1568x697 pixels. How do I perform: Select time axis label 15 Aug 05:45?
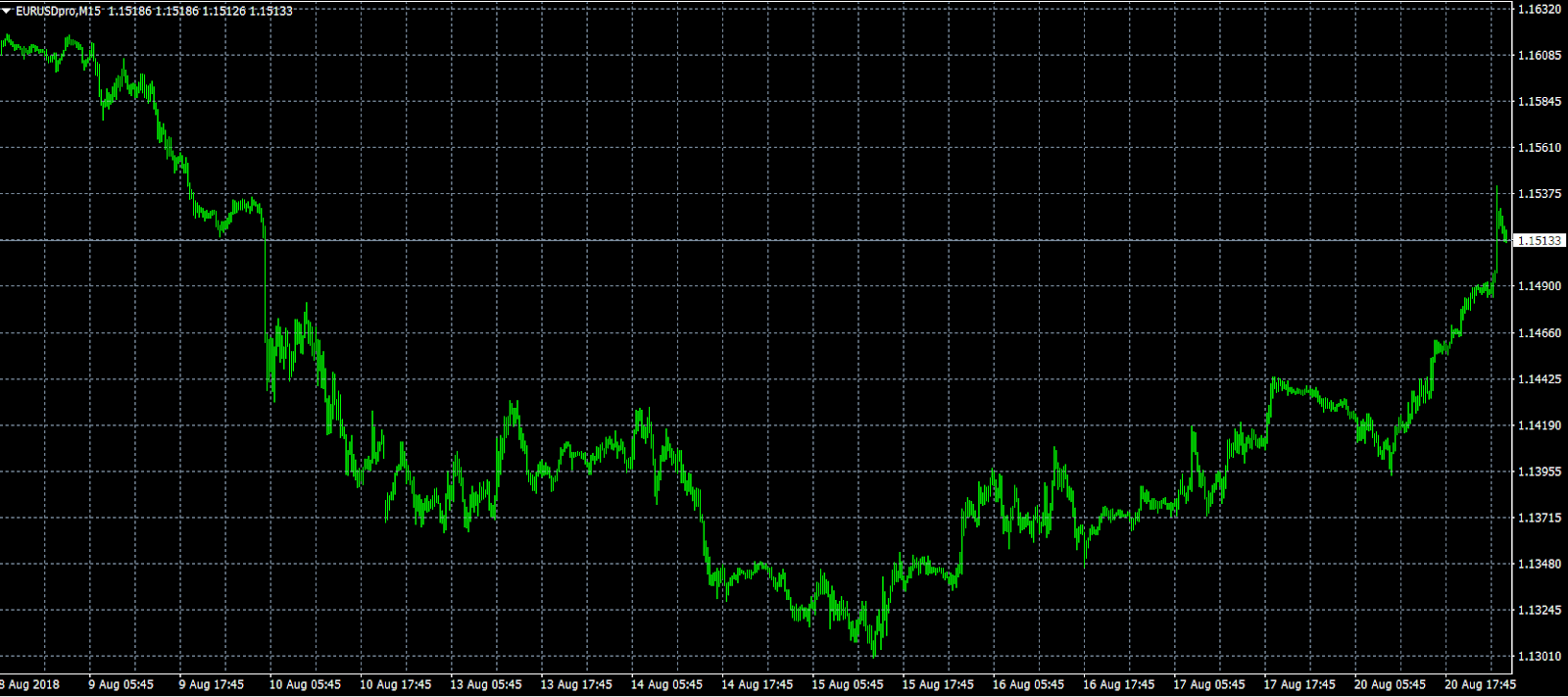847,684
